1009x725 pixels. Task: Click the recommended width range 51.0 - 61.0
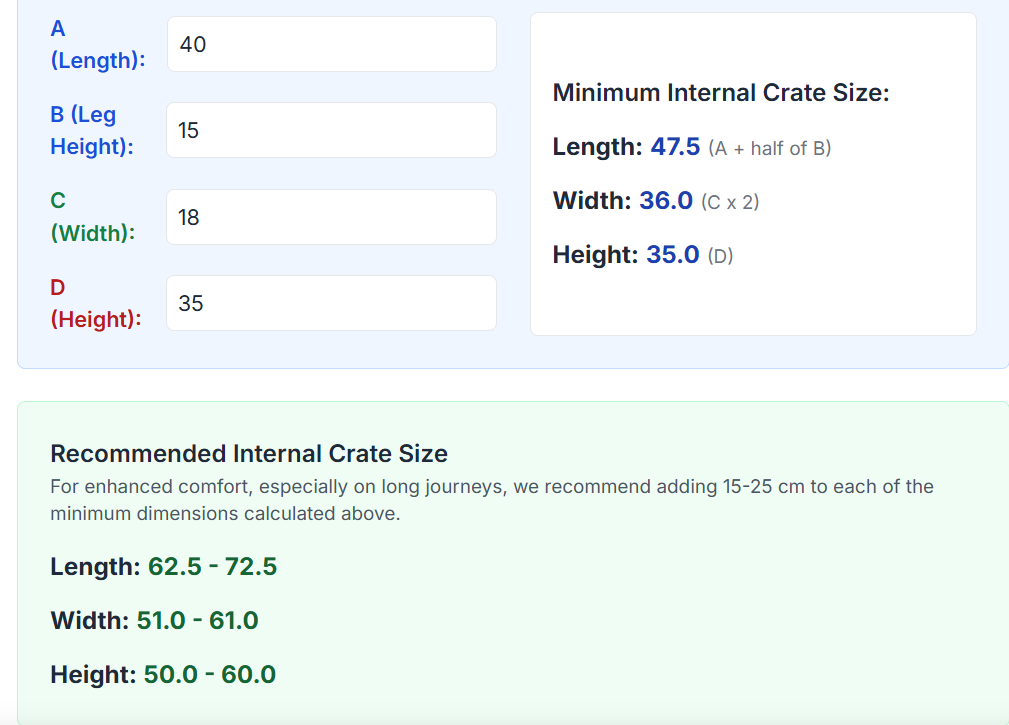[197, 621]
